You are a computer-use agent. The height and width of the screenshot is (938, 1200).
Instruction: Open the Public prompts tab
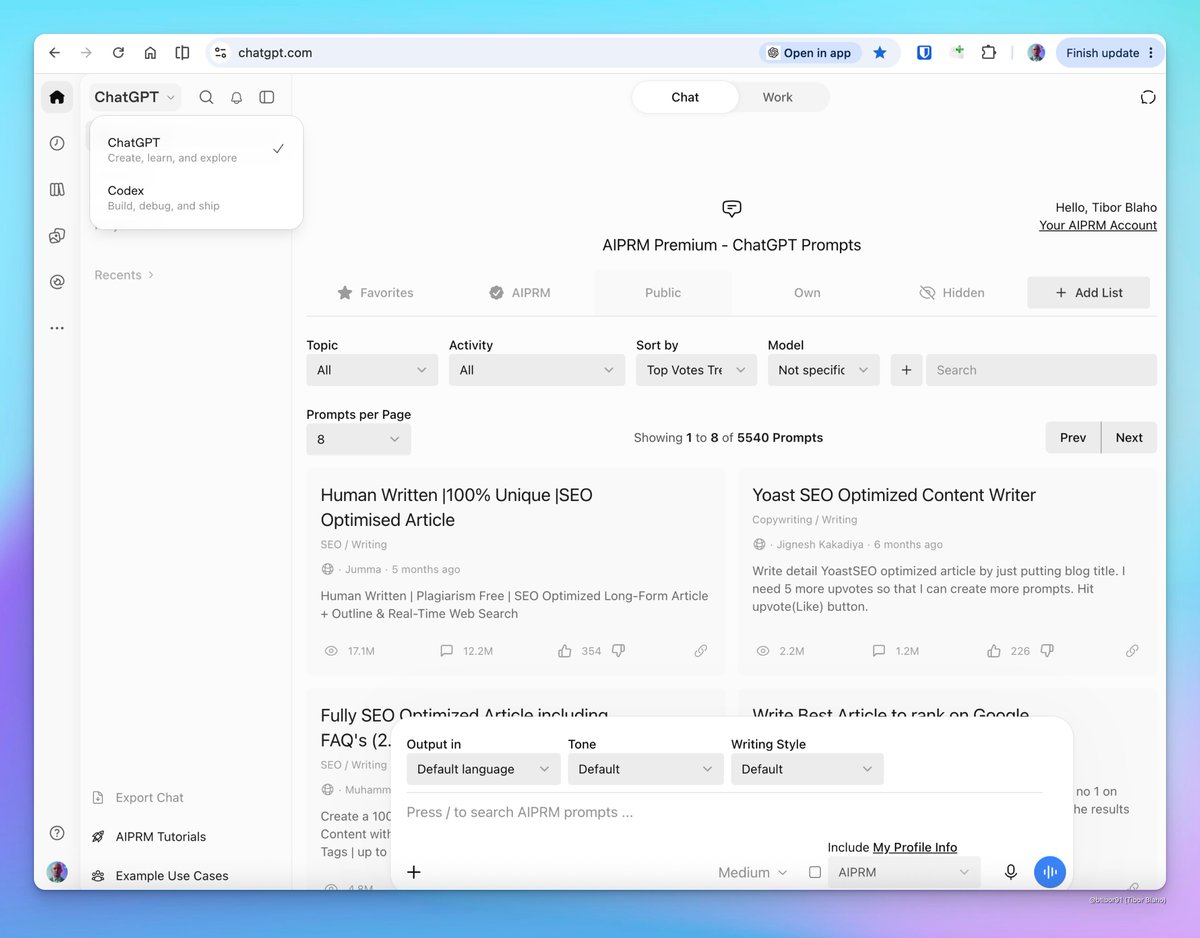point(663,293)
